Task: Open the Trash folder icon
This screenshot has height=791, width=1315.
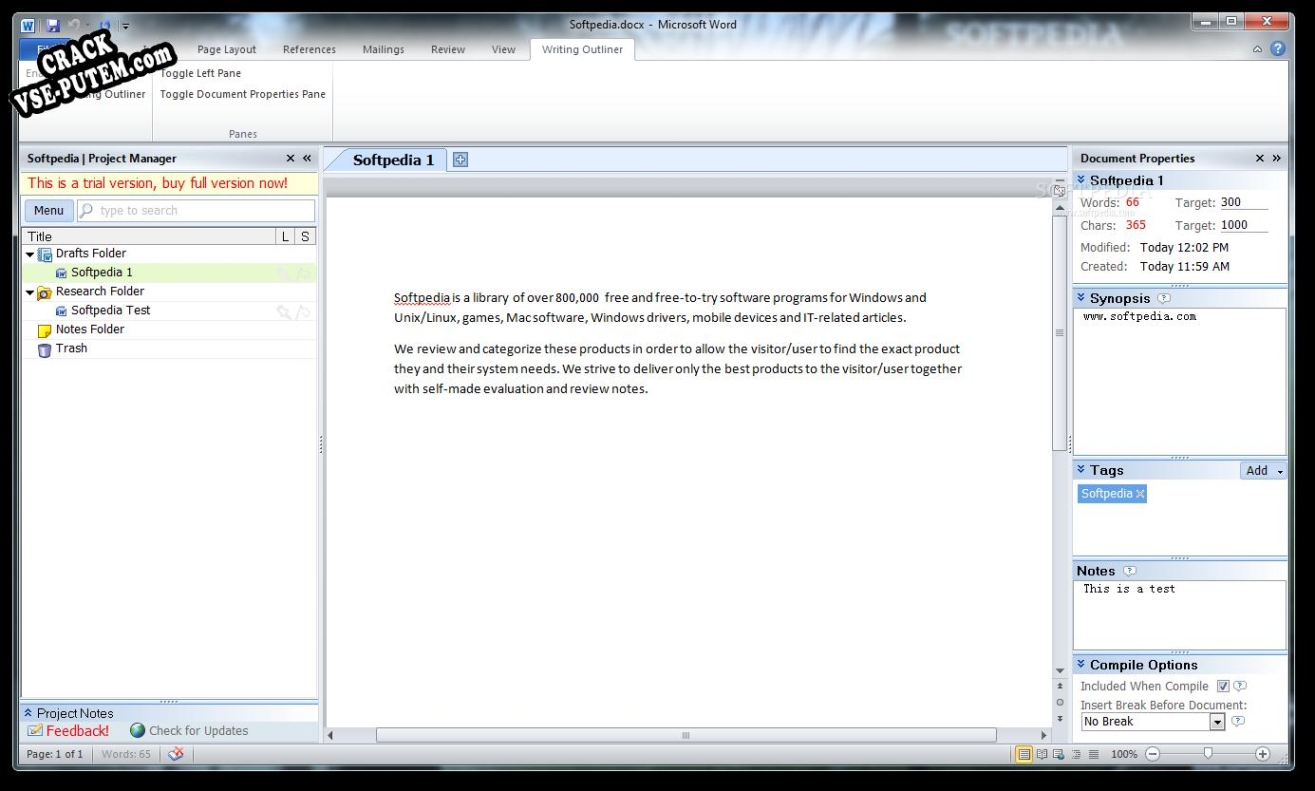Action: click(44, 349)
